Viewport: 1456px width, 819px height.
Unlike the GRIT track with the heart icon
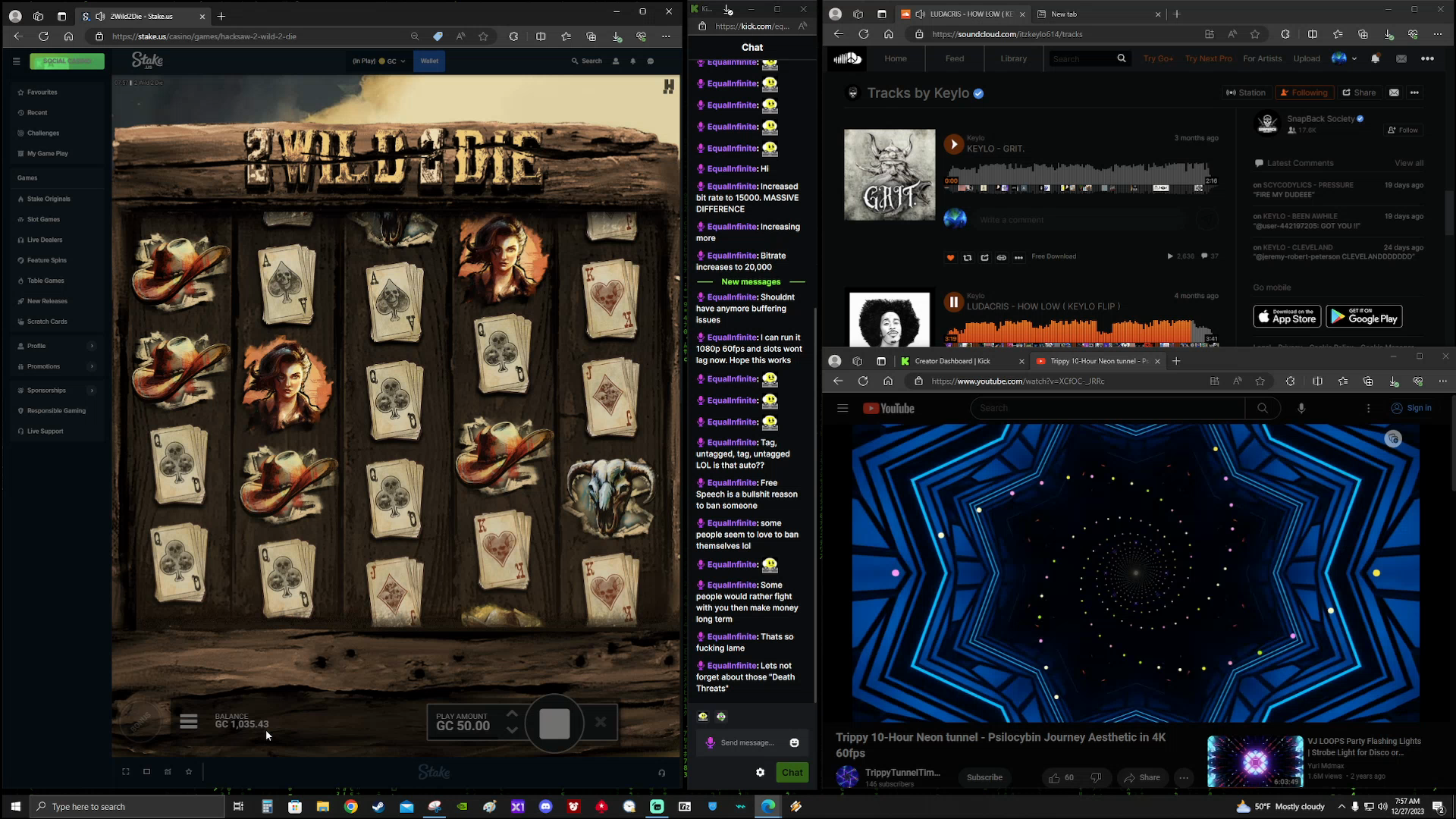950,258
